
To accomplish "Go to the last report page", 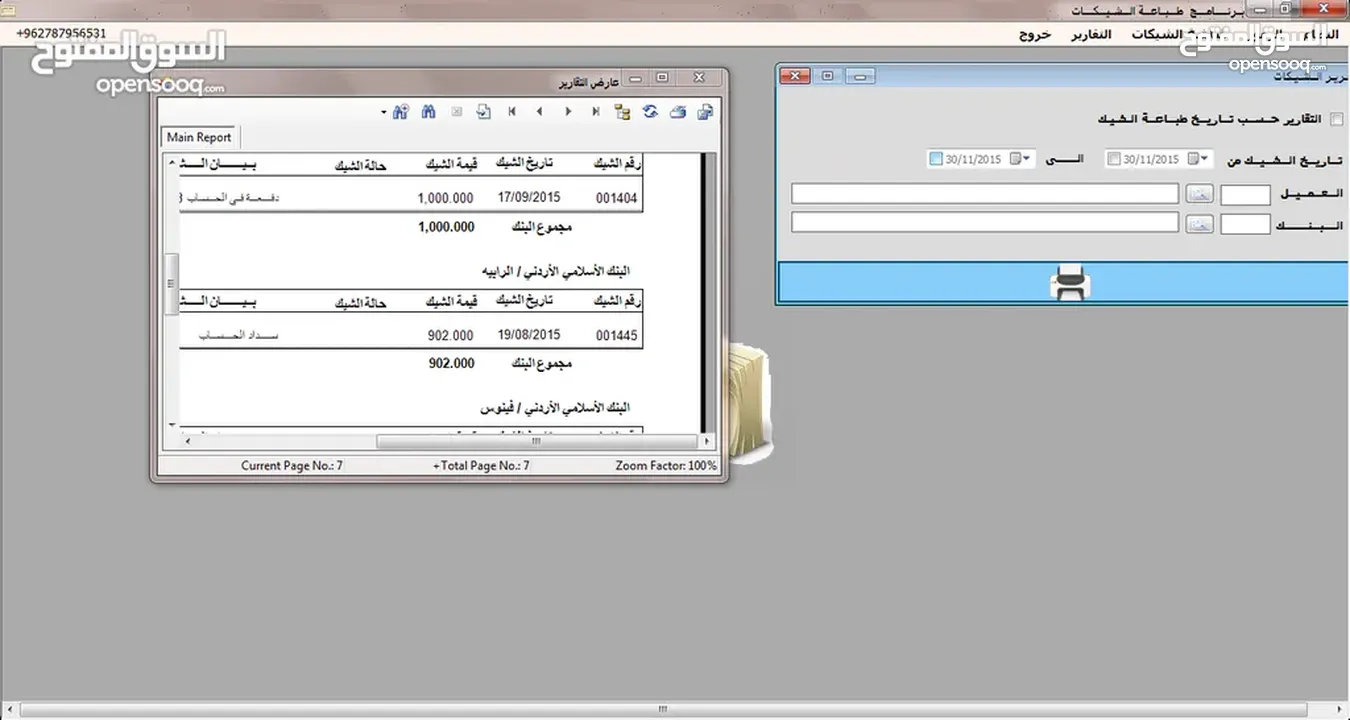I will tap(596, 112).
